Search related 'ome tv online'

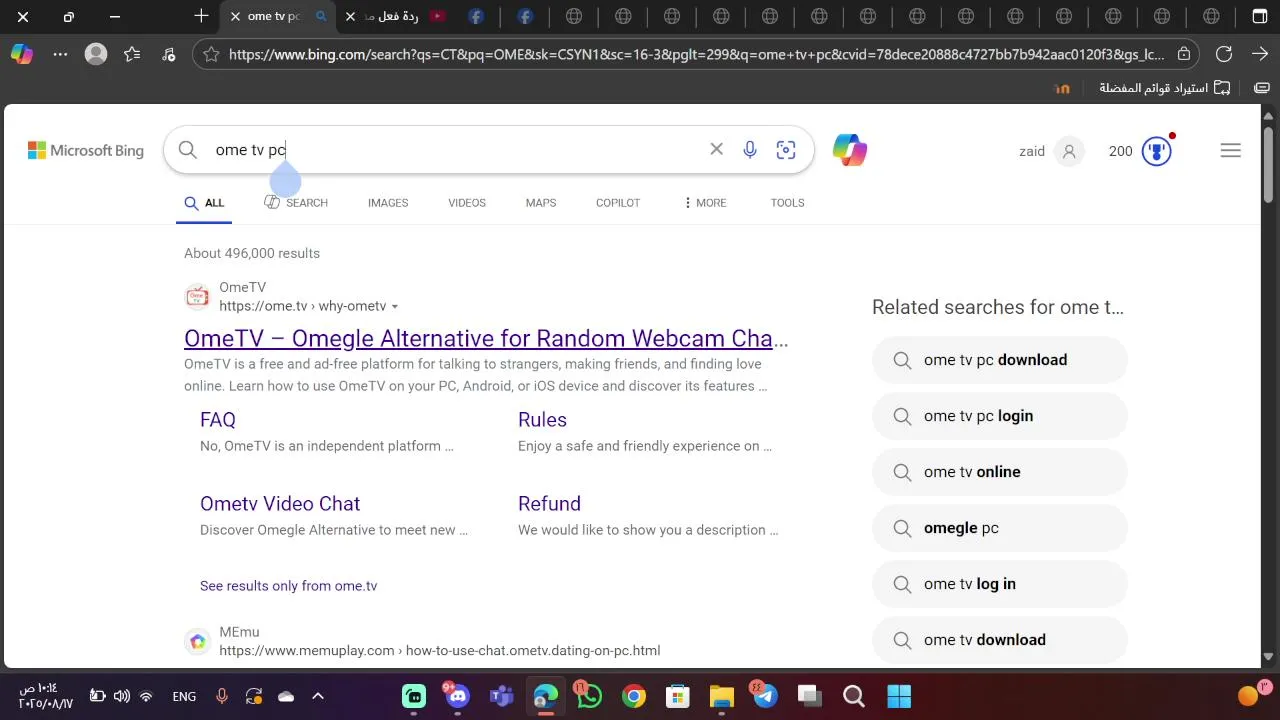[999, 472]
